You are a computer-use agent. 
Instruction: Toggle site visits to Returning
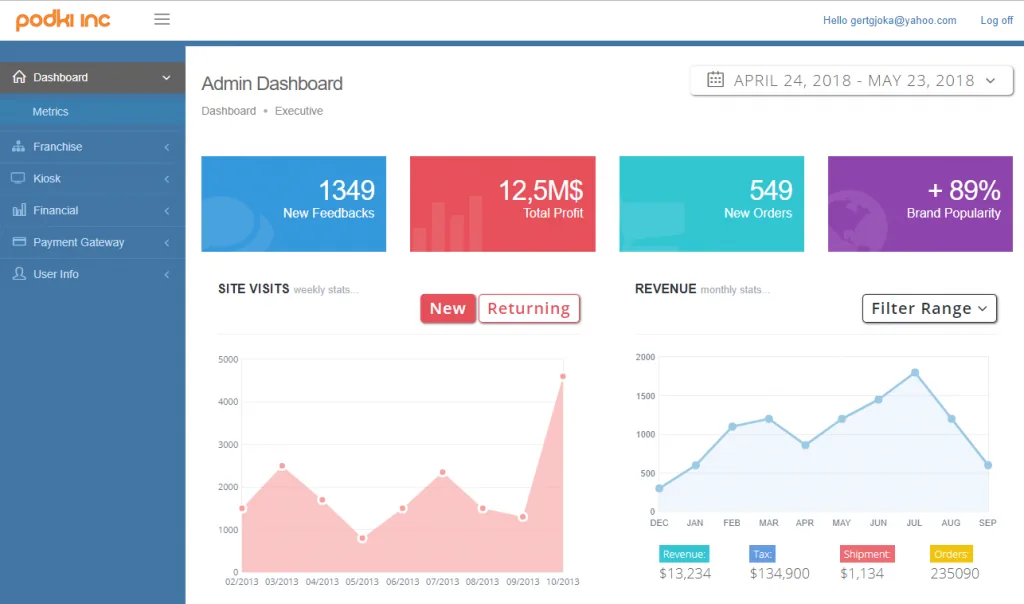coord(529,308)
